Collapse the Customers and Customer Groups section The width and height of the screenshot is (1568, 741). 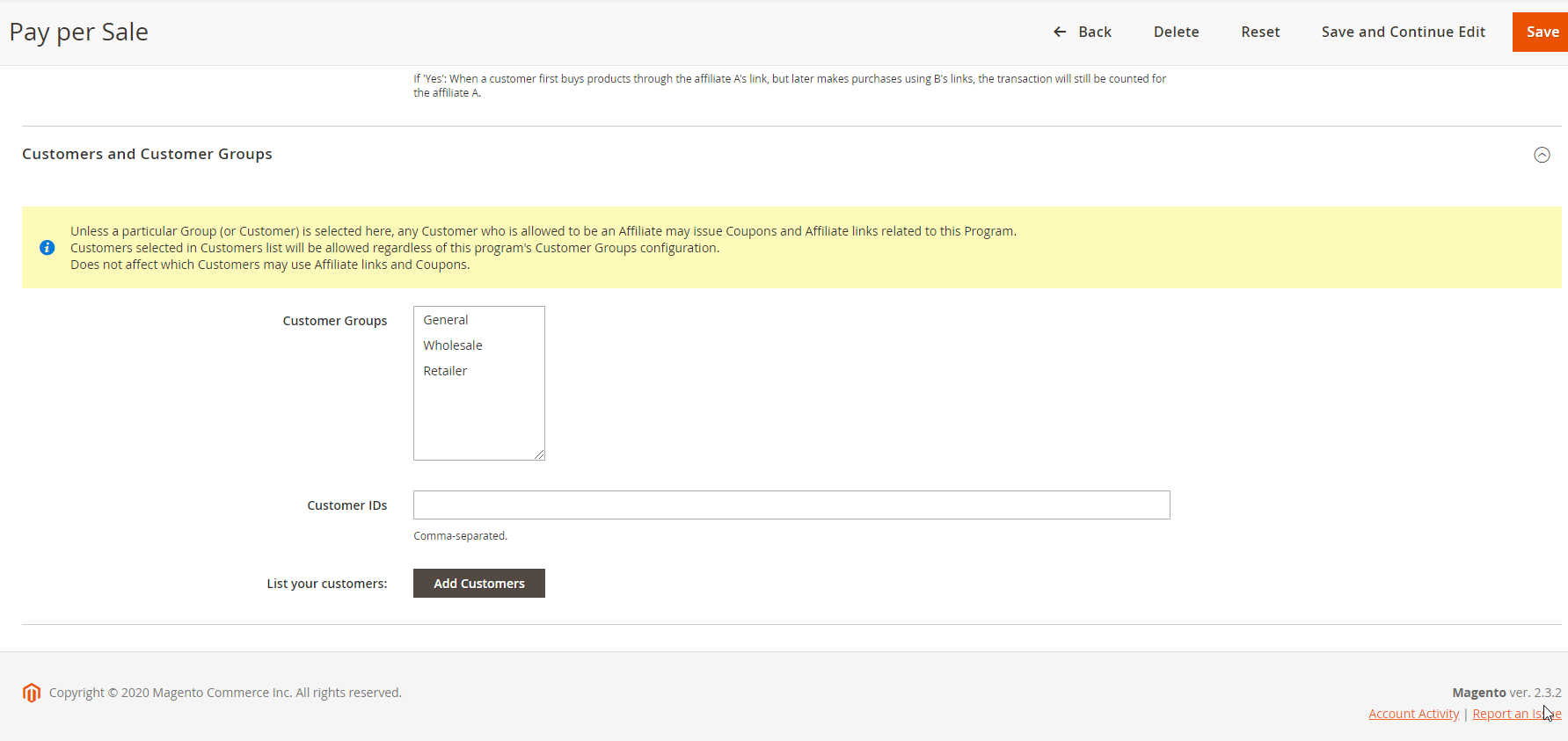pyautogui.click(x=1542, y=155)
